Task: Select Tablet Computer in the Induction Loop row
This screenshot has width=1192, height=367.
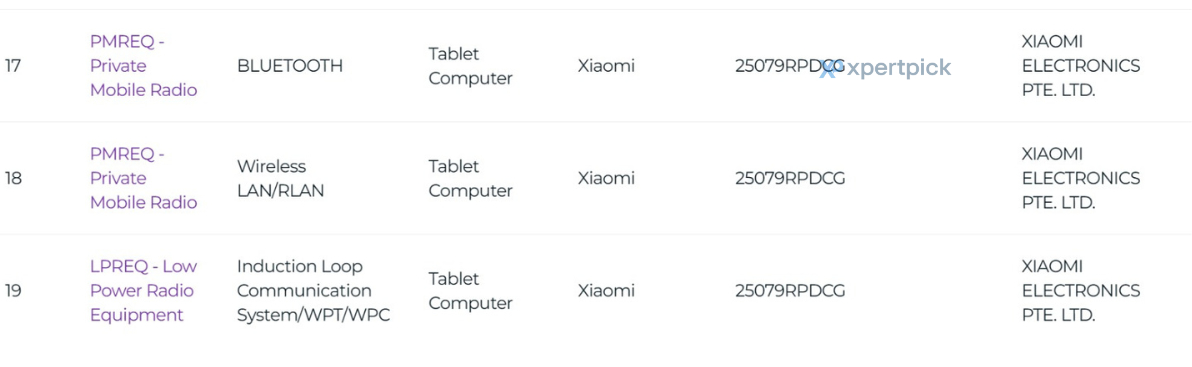Action: coord(471,291)
